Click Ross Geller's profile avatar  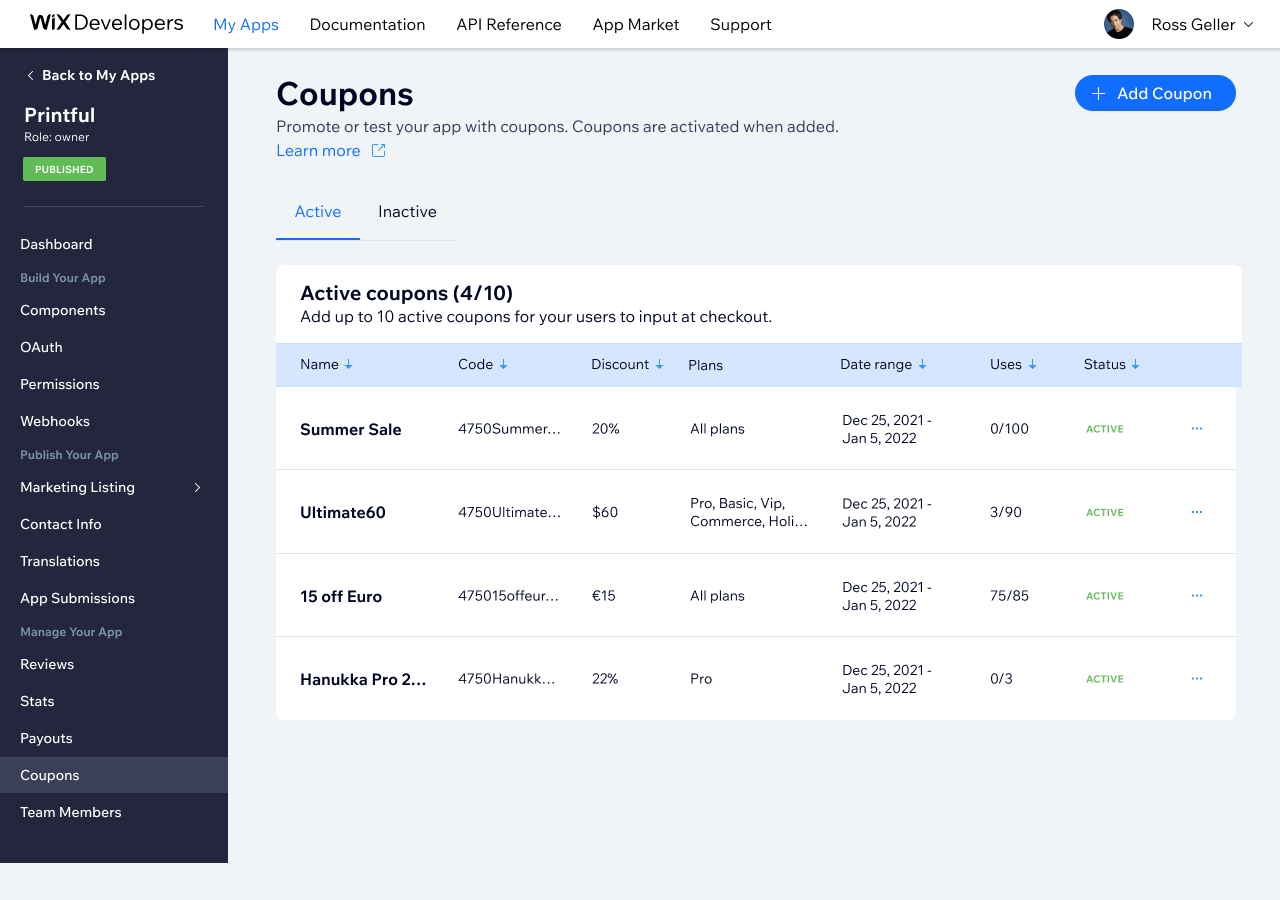click(x=1118, y=24)
